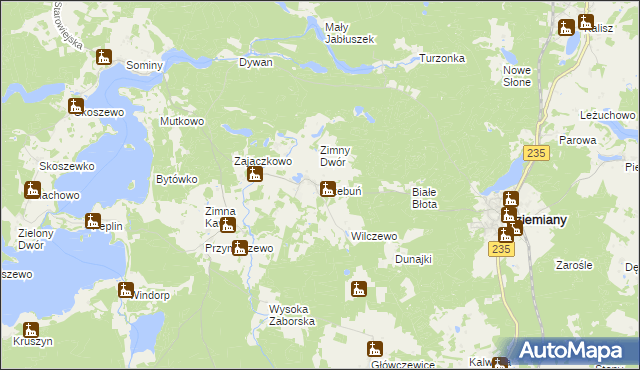Click the 235 road shield near Parowa
Viewport: 640px width, 370px height.
tap(536, 153)
